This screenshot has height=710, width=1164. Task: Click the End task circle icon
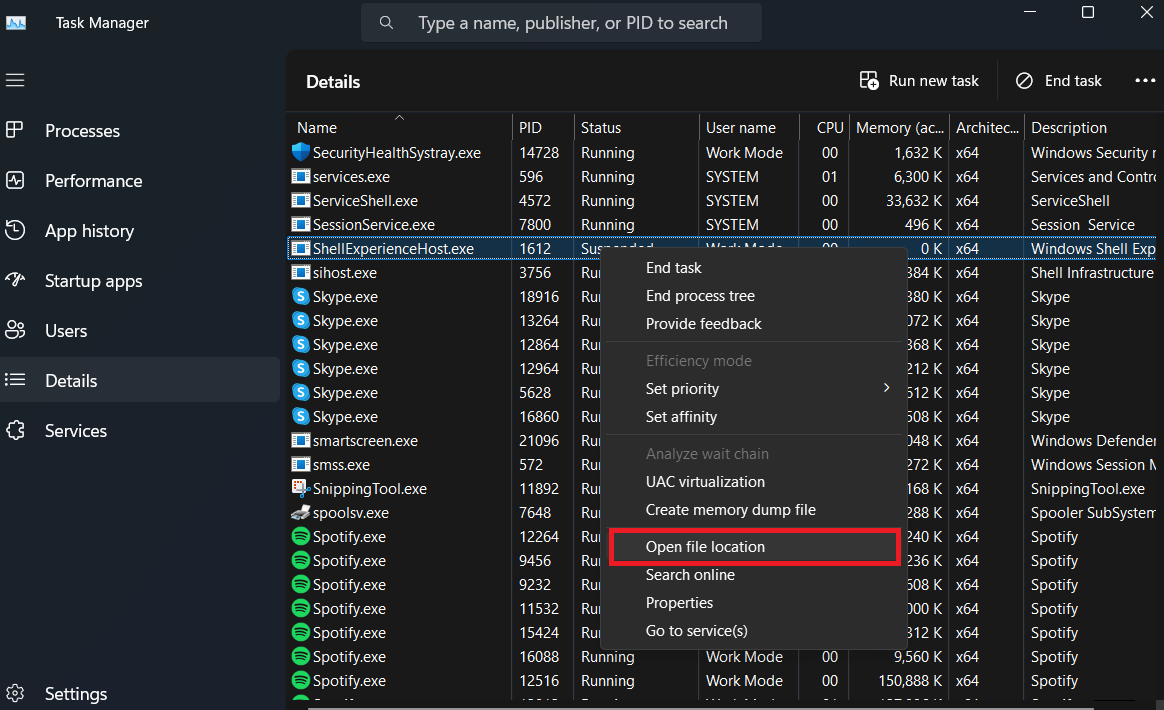click(x=1024, y=80)
